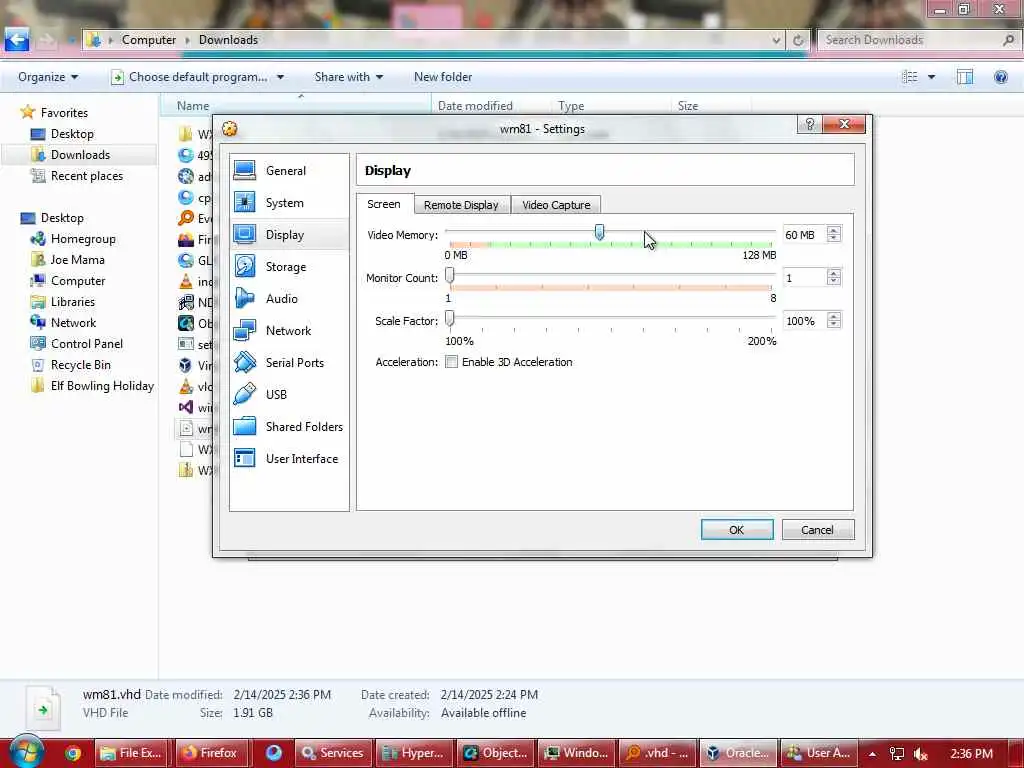
Task: Open address bar history dropdown
Action: coord(776,40)
